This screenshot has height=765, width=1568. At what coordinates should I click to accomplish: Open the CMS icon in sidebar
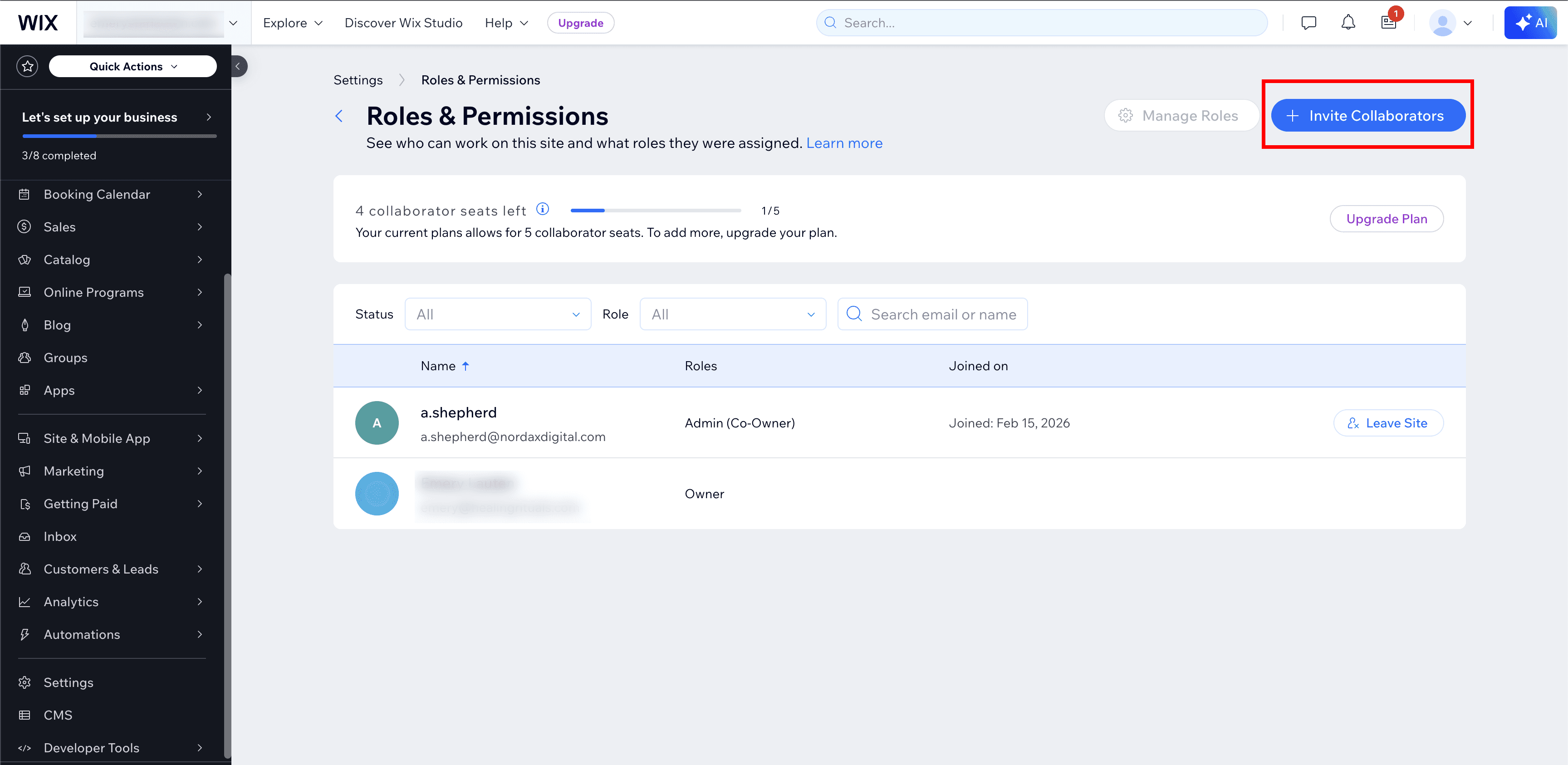pos(24,715)
